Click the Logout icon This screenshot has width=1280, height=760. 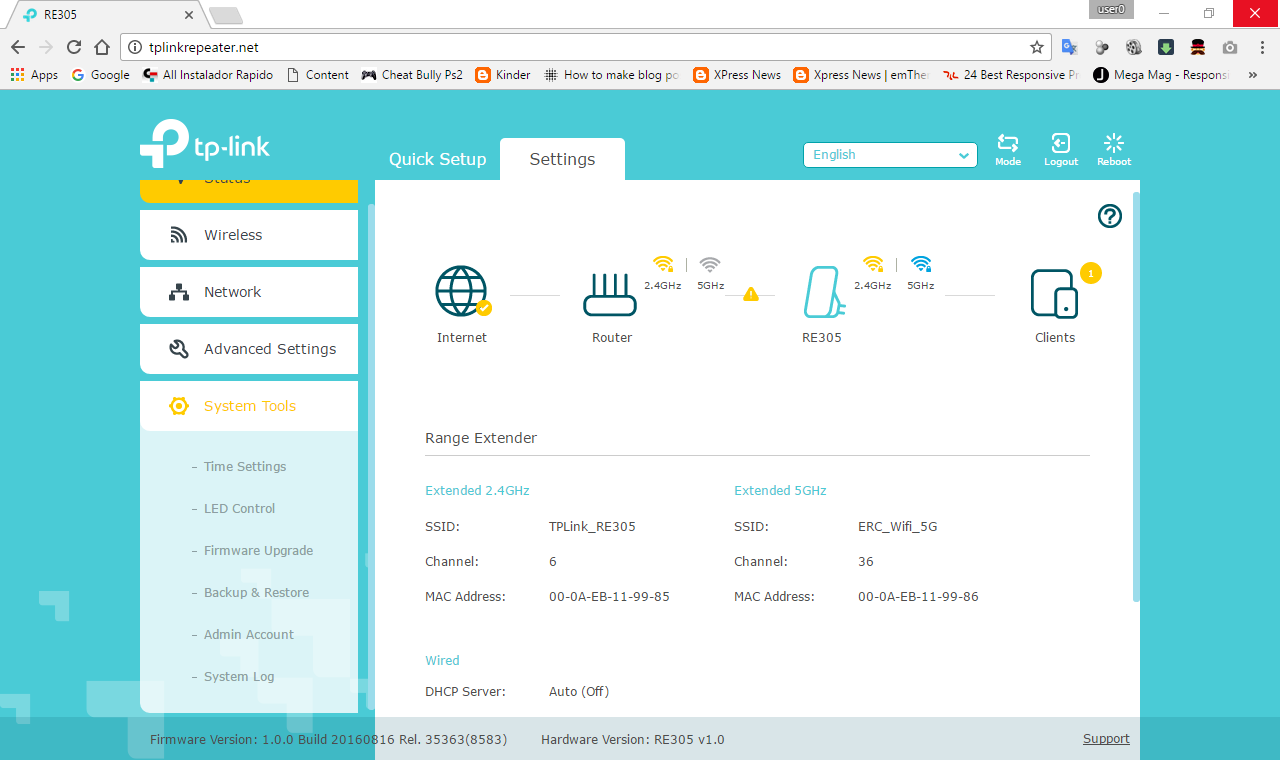1061,144
